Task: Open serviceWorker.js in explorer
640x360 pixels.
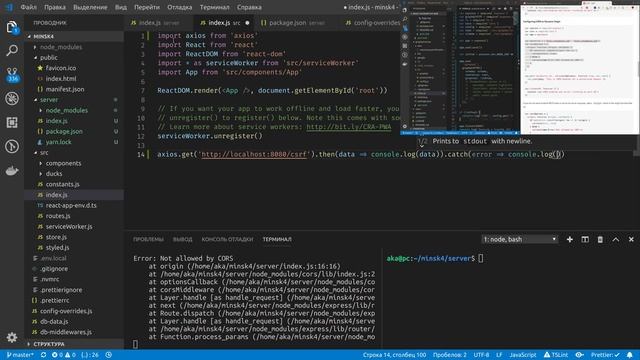Action: (x=69, y=227)
